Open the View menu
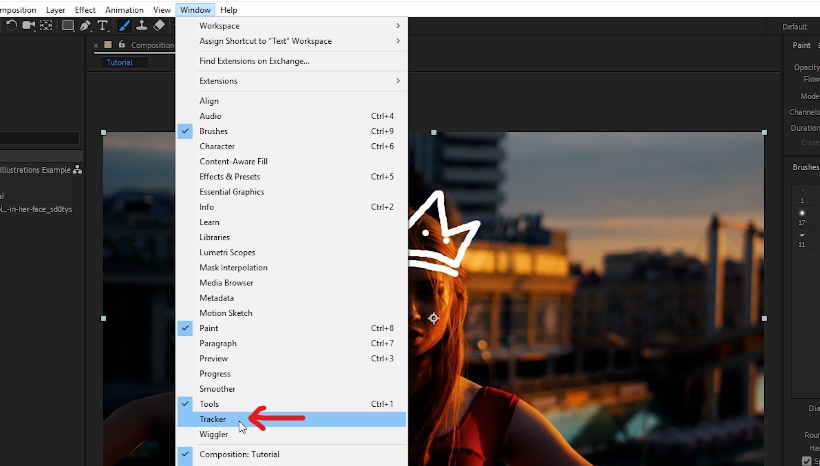 tap(162, 10)
